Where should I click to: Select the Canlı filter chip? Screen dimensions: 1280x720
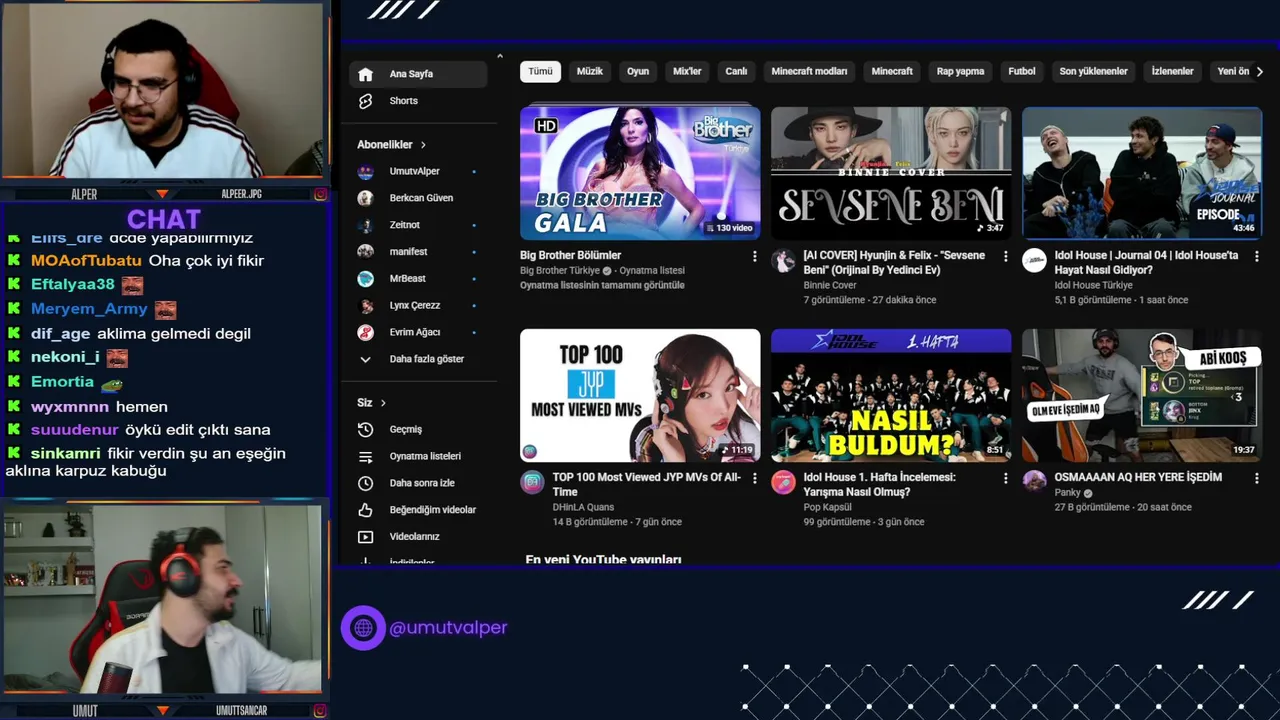pyautogui.click(x=736, y=72)
